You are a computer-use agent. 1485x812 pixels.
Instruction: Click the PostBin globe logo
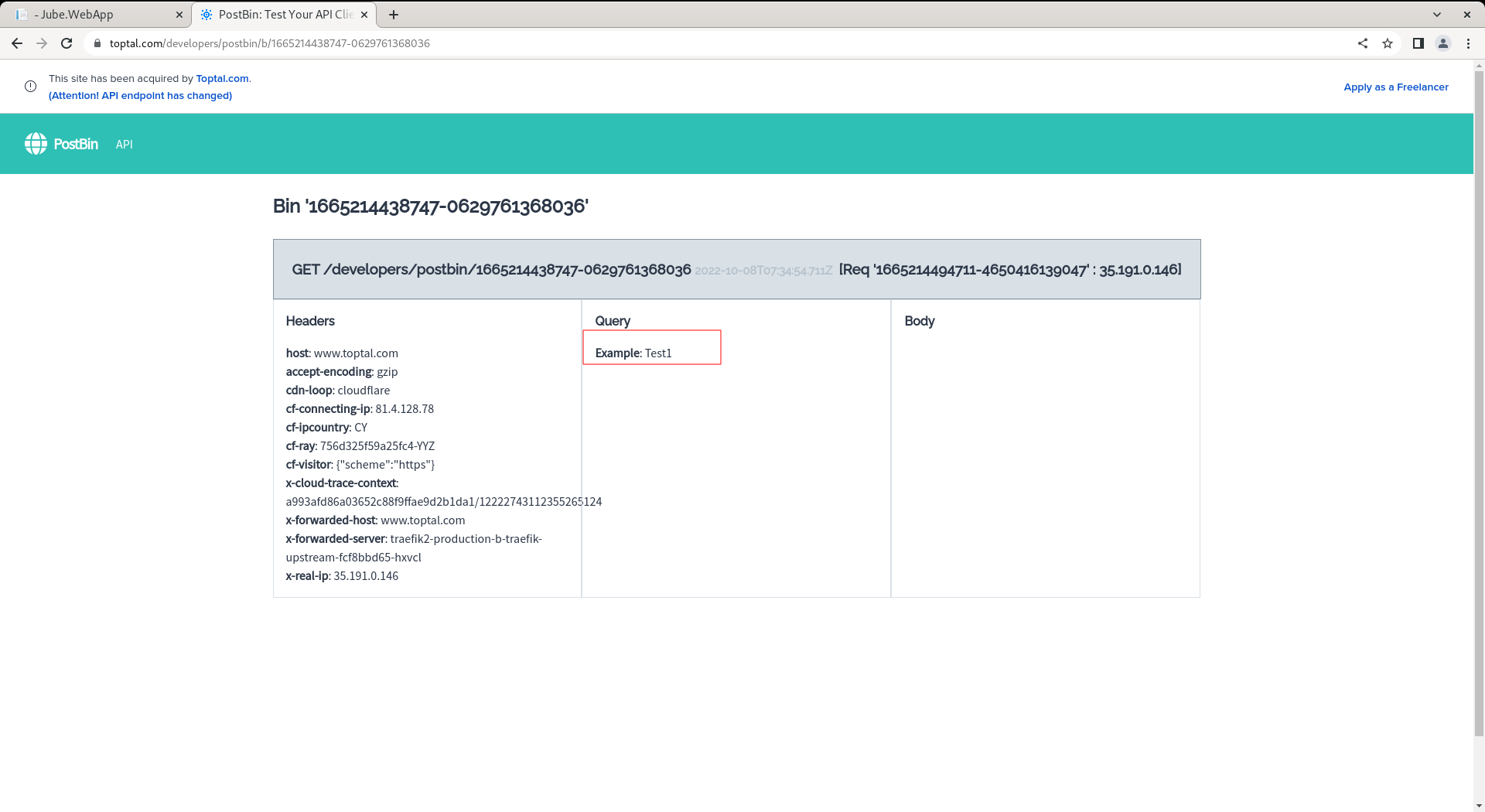point(36,144)
